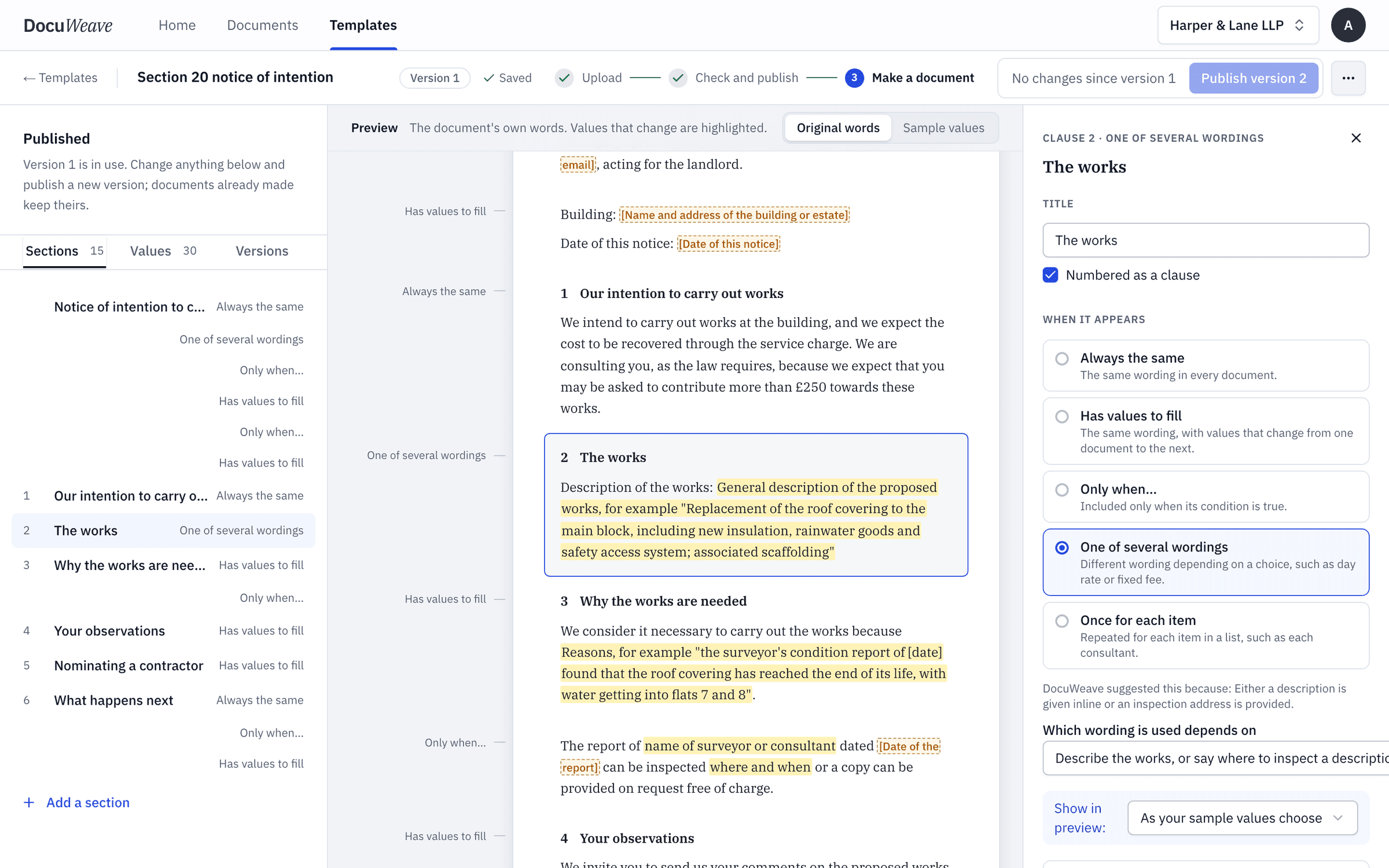Viewport: 1389px width, 868px height.
Task: Click the Building name and address placeholder
Action: 734,215
